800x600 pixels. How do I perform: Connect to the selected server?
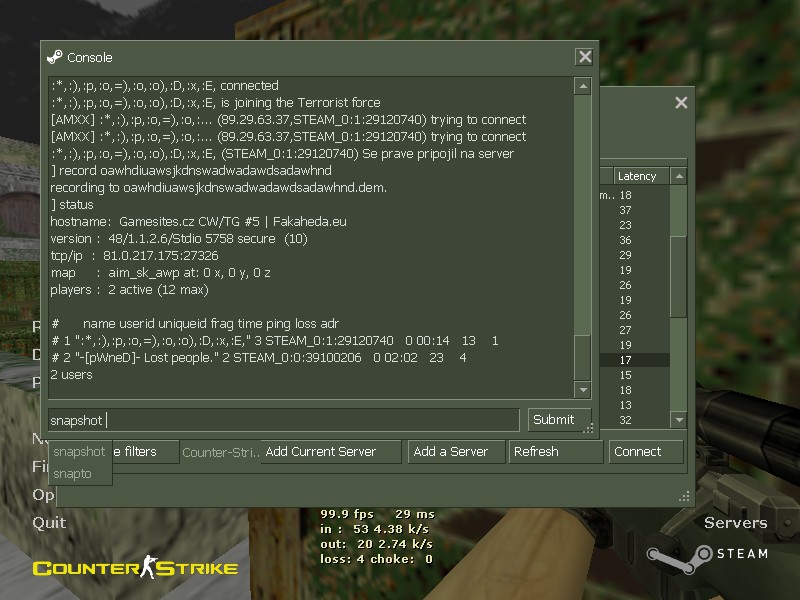pos(646,452)
